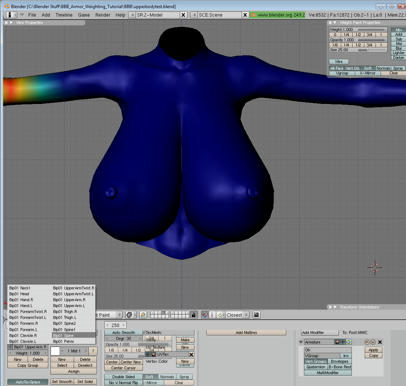Click Copy on Armature modifier
The height and width of the screenshot is (386, 406).
tap(373, 356)
